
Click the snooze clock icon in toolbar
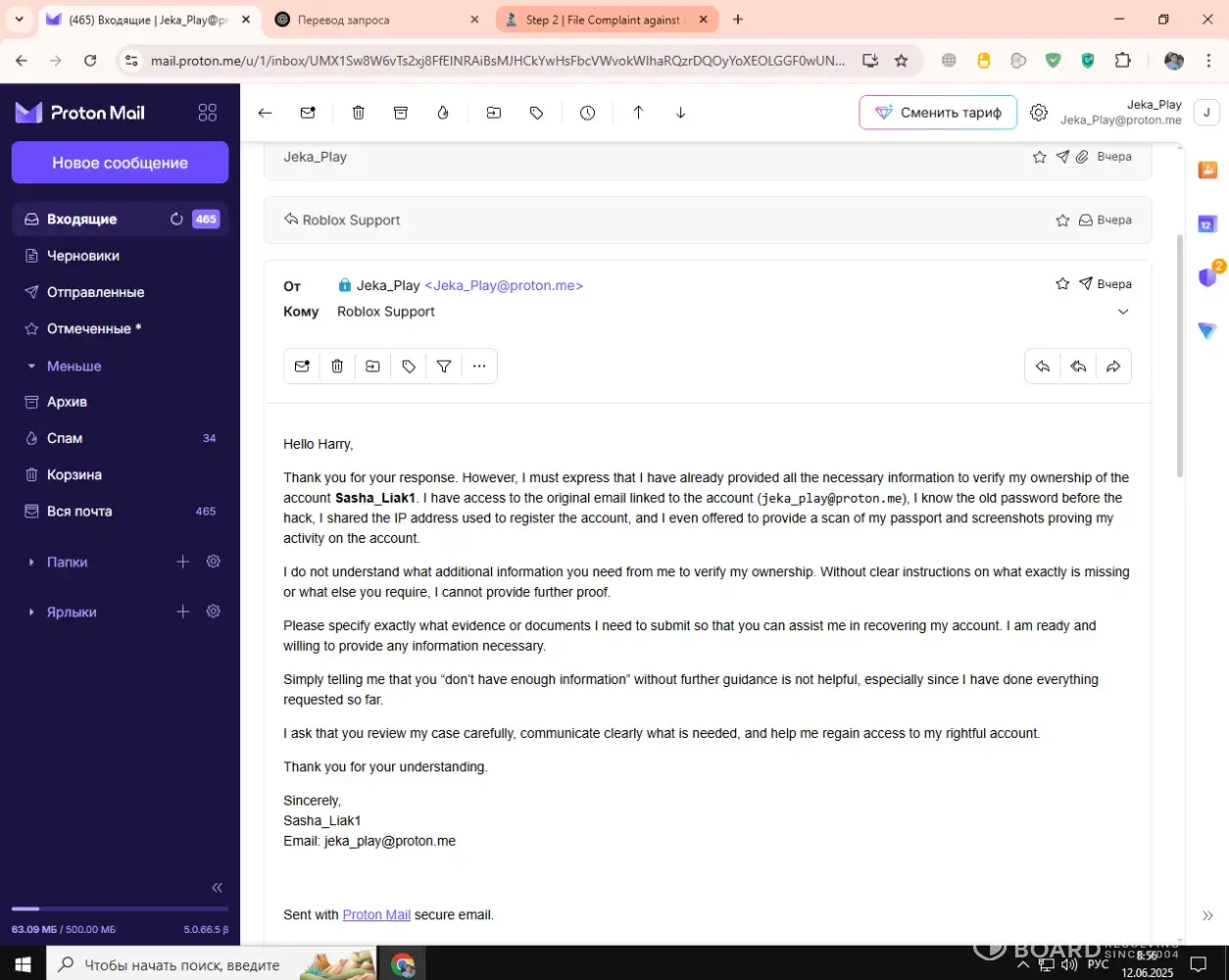click(587, 113)
